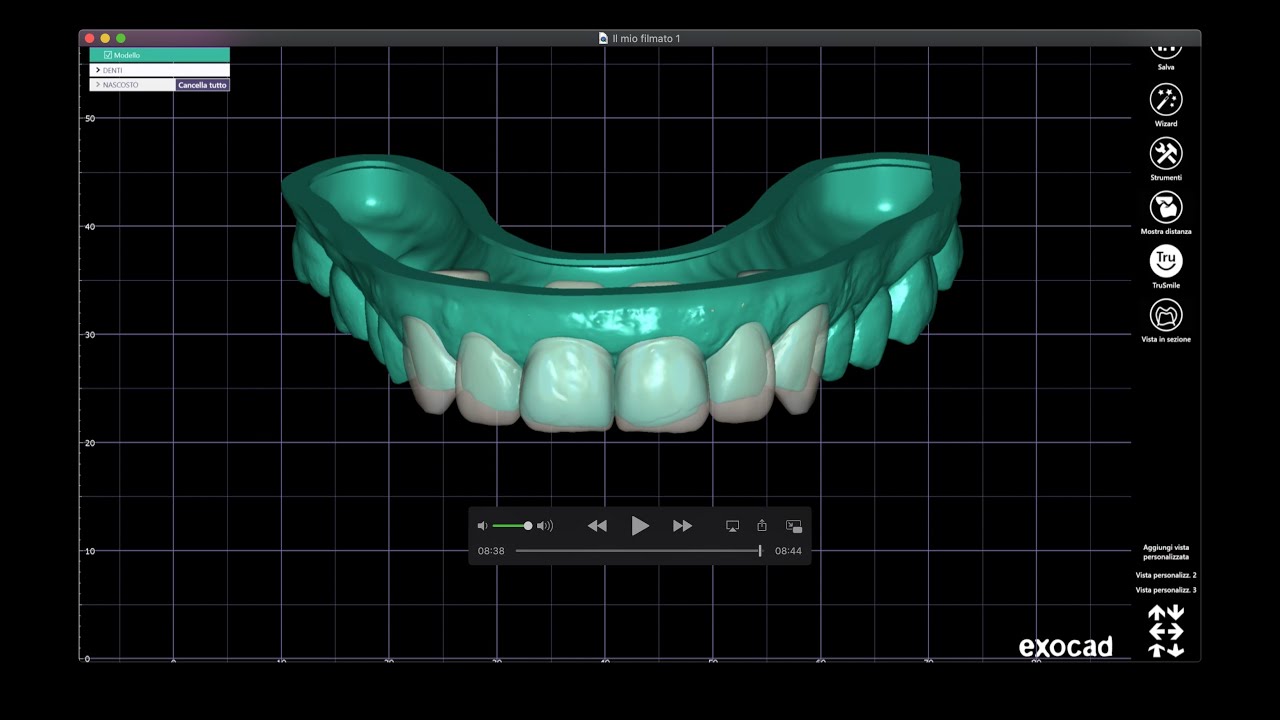Open the share menu in player
This screenshot has width=1280, height=720.
coord(762,526)
